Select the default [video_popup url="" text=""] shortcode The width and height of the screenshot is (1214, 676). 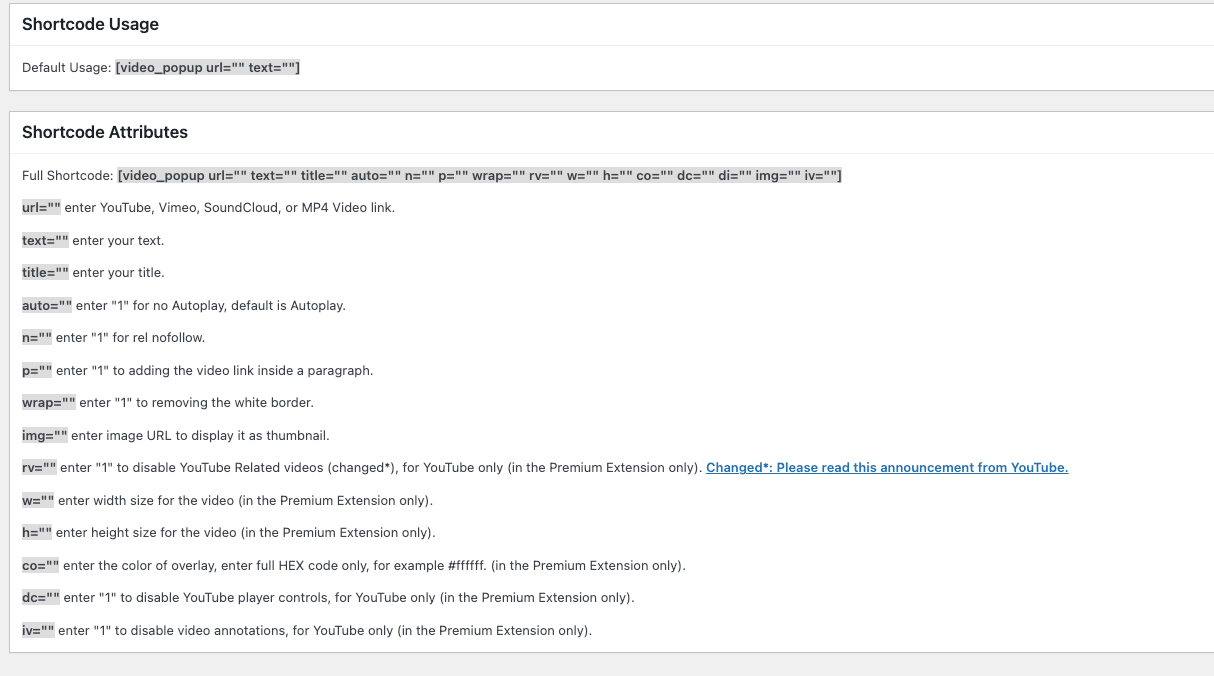coord(208,67)
